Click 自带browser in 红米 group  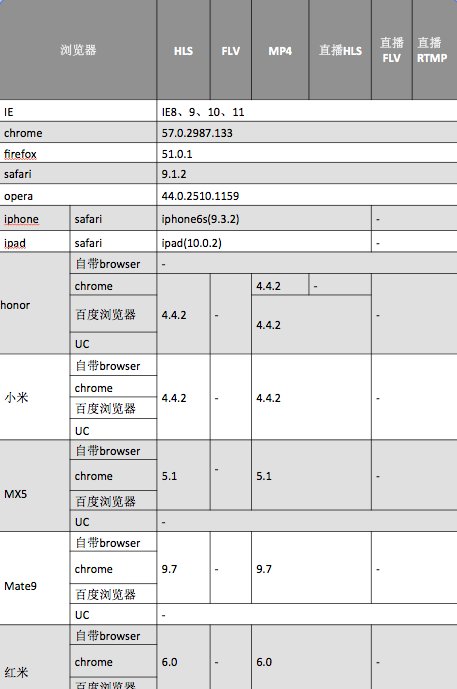113,635
